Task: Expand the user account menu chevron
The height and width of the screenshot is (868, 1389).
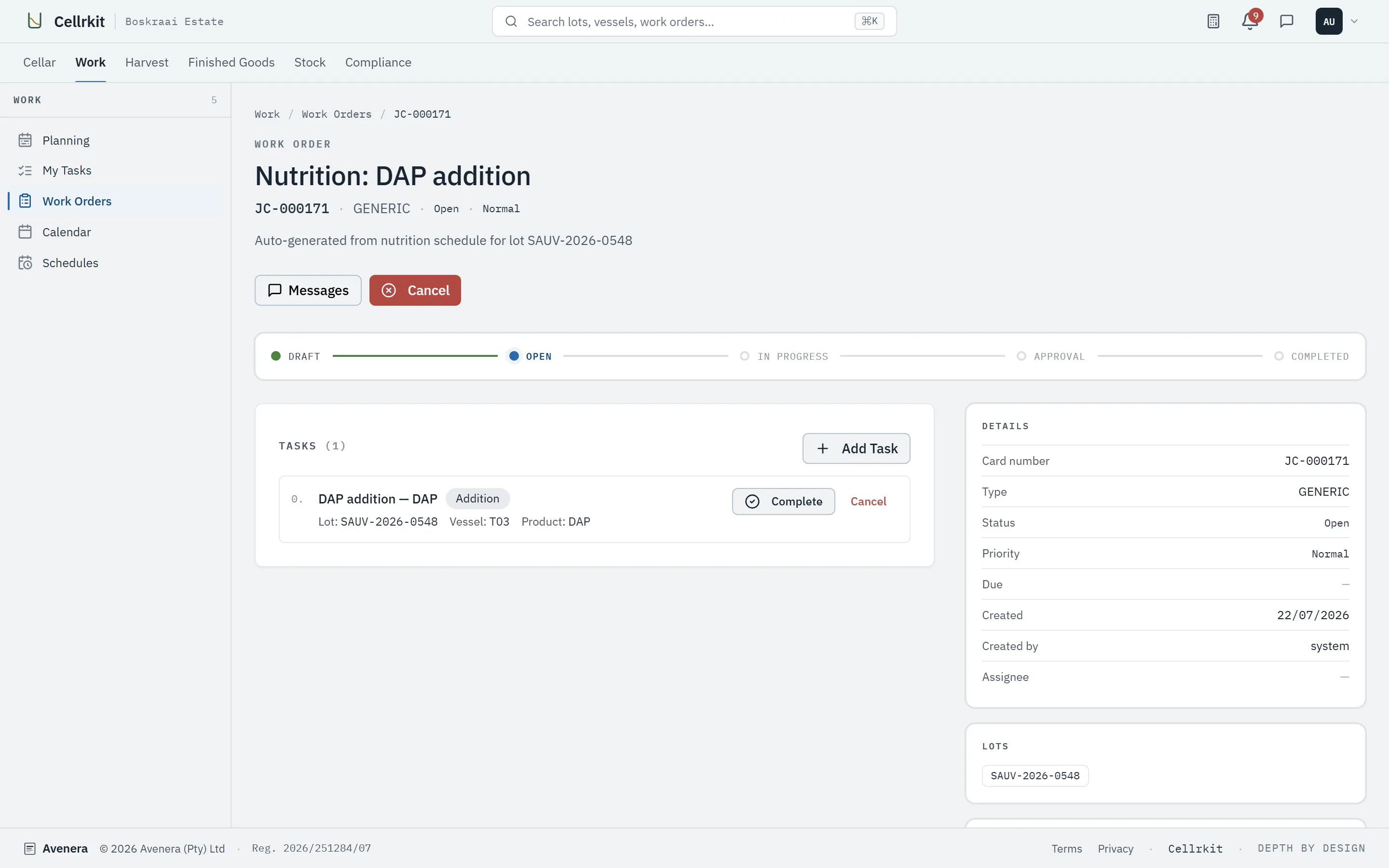Action: 1354,21
